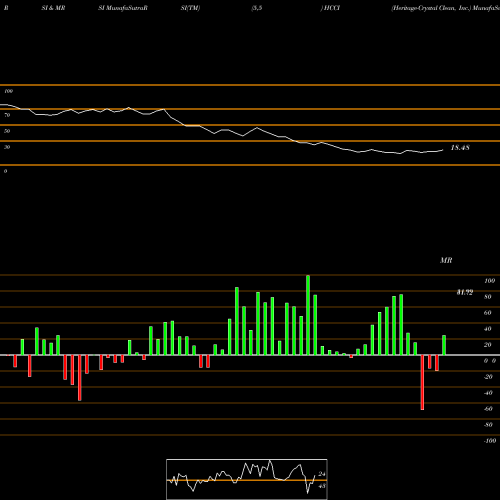Click the RSI axis label 70
This screenshot has height=500, width=500.
point(7,115)
